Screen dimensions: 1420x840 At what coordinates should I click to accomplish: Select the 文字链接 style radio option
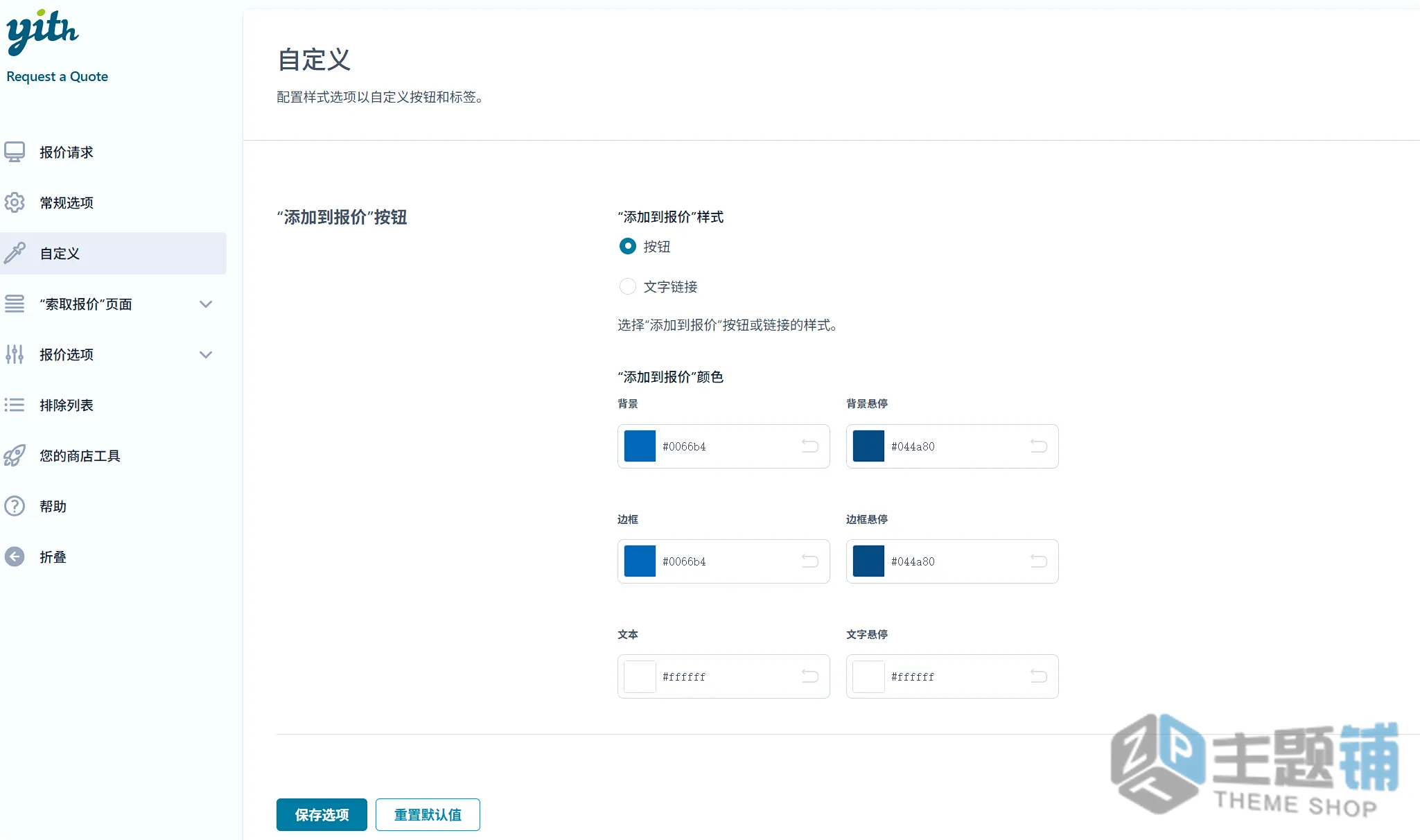click(627, 286)
